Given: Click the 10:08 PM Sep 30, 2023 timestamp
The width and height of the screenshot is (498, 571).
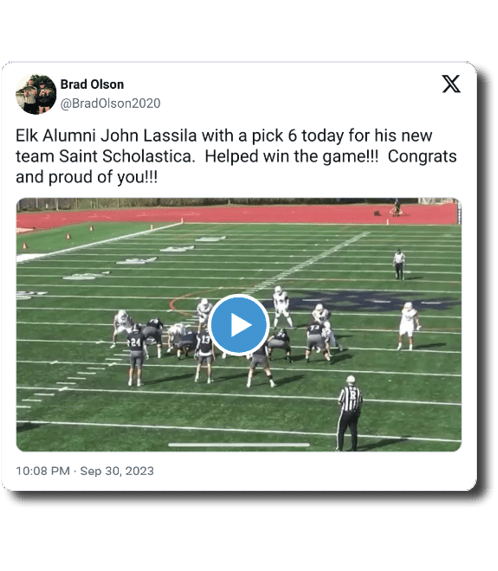Looking at the screenshot, I should [85, 471].
